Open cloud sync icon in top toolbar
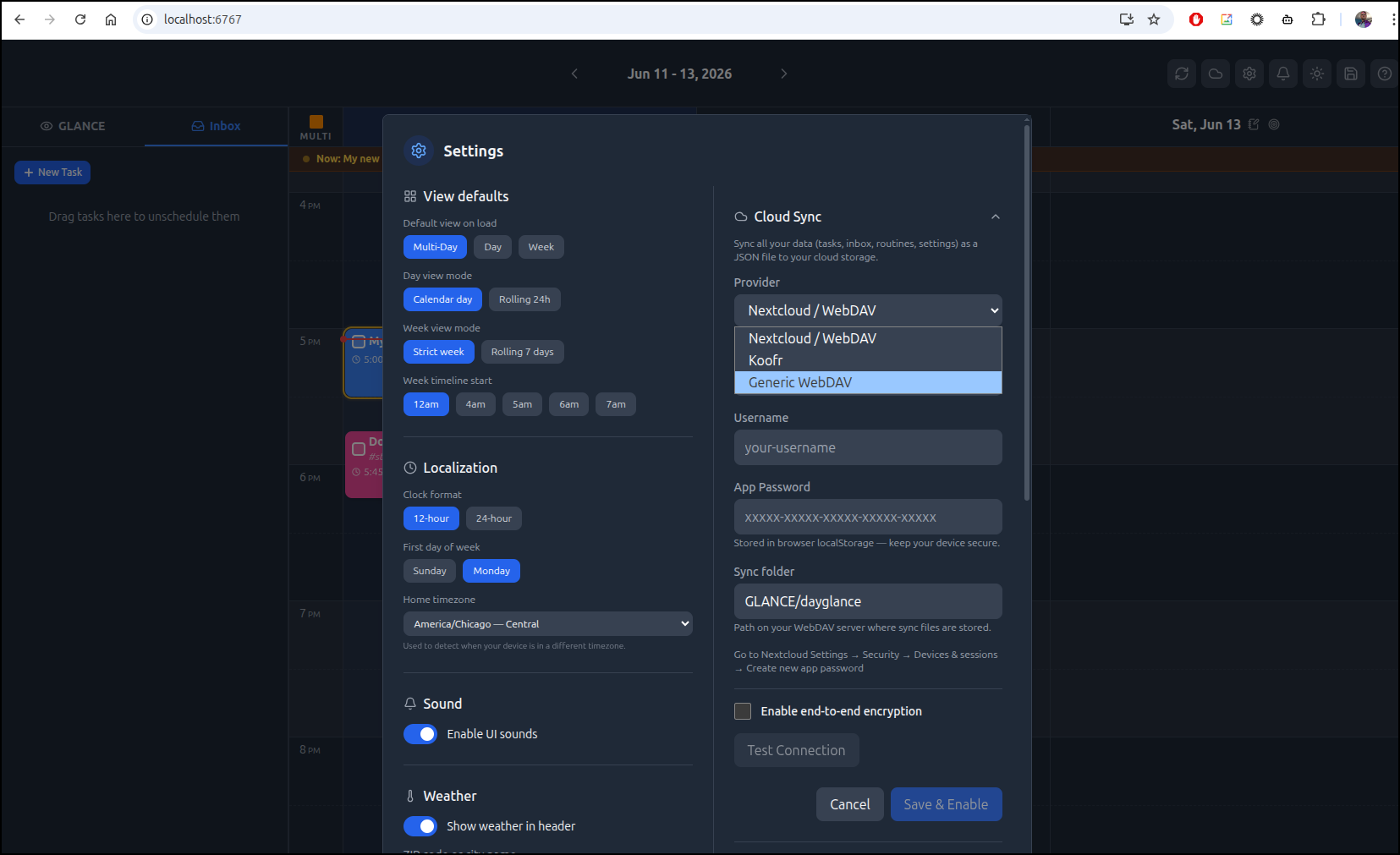Screen dimensions: 1400x855 click(x=1216, y=74)
